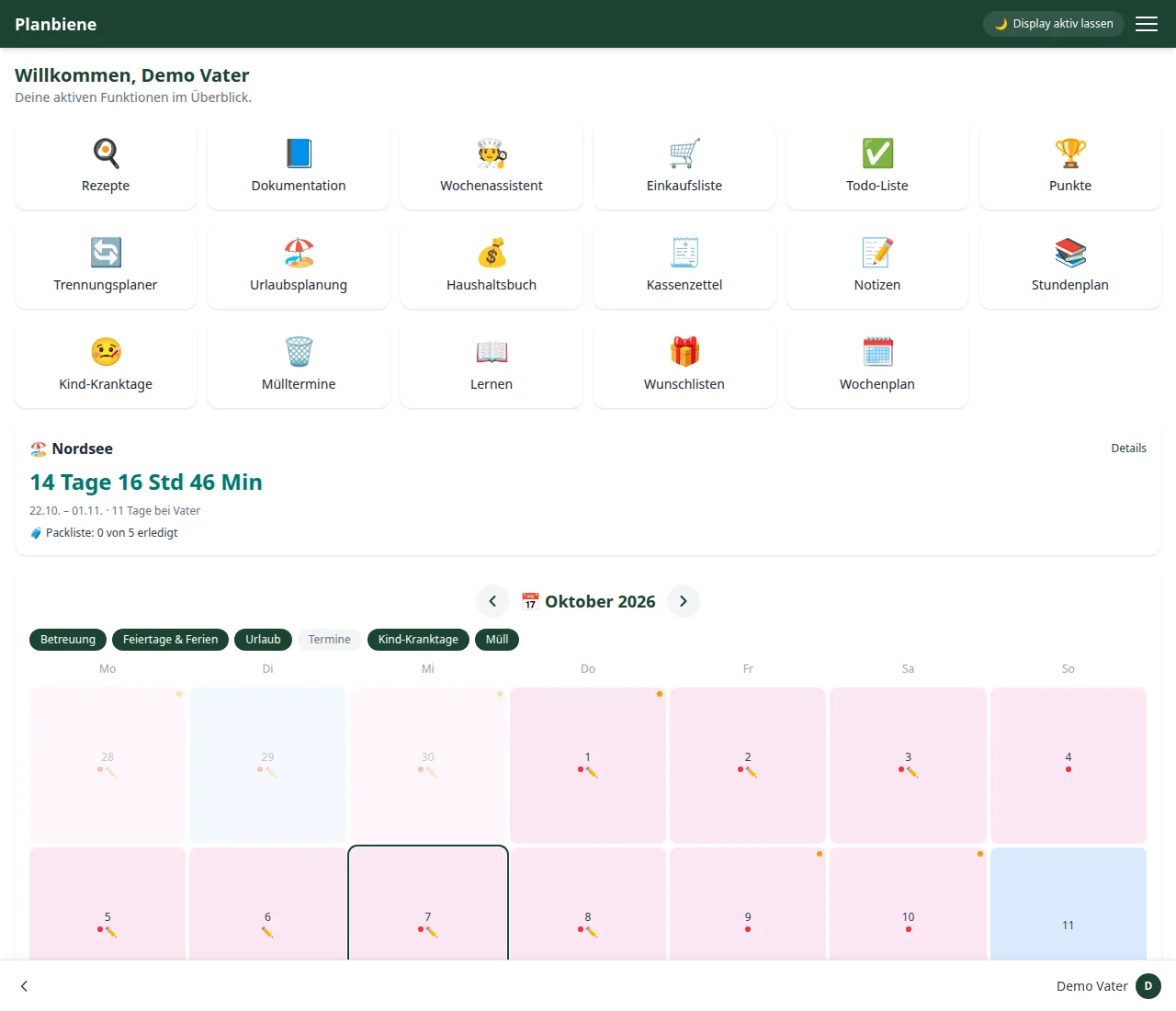Toggle the Müll calendar filter

(x=497, y=640)
